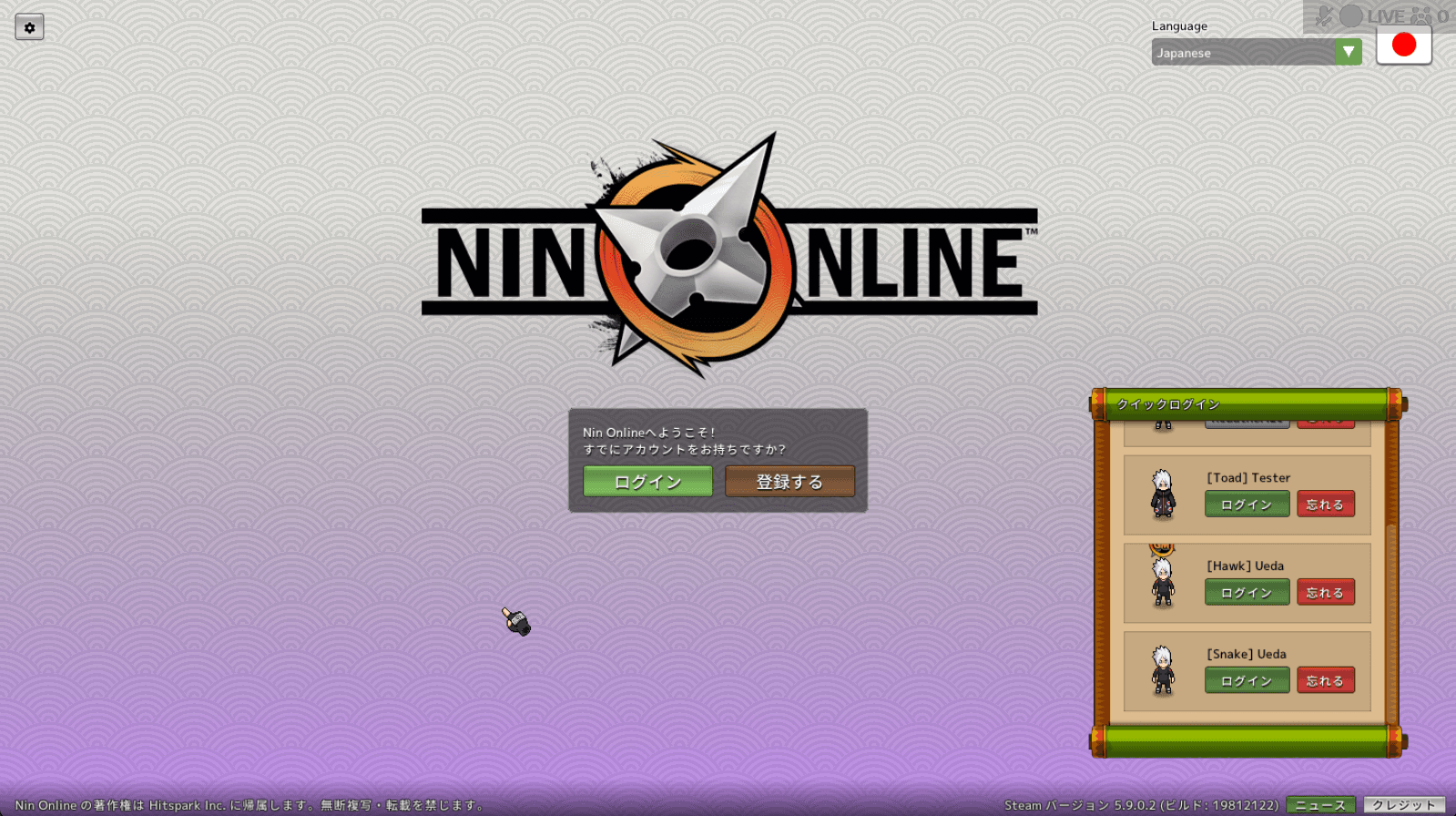Log in as [Toad] Tester

pos(1247,505)
